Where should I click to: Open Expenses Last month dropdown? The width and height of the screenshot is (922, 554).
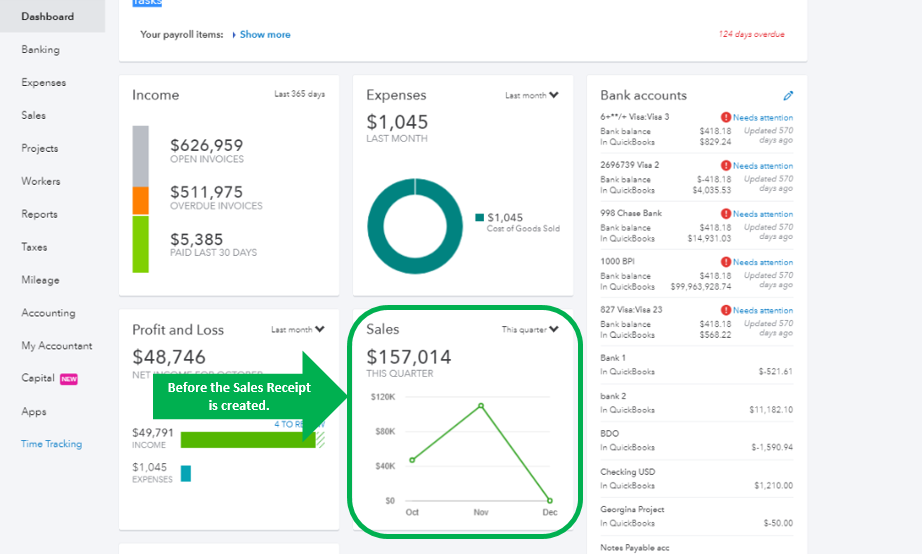(x=532, y=95)
